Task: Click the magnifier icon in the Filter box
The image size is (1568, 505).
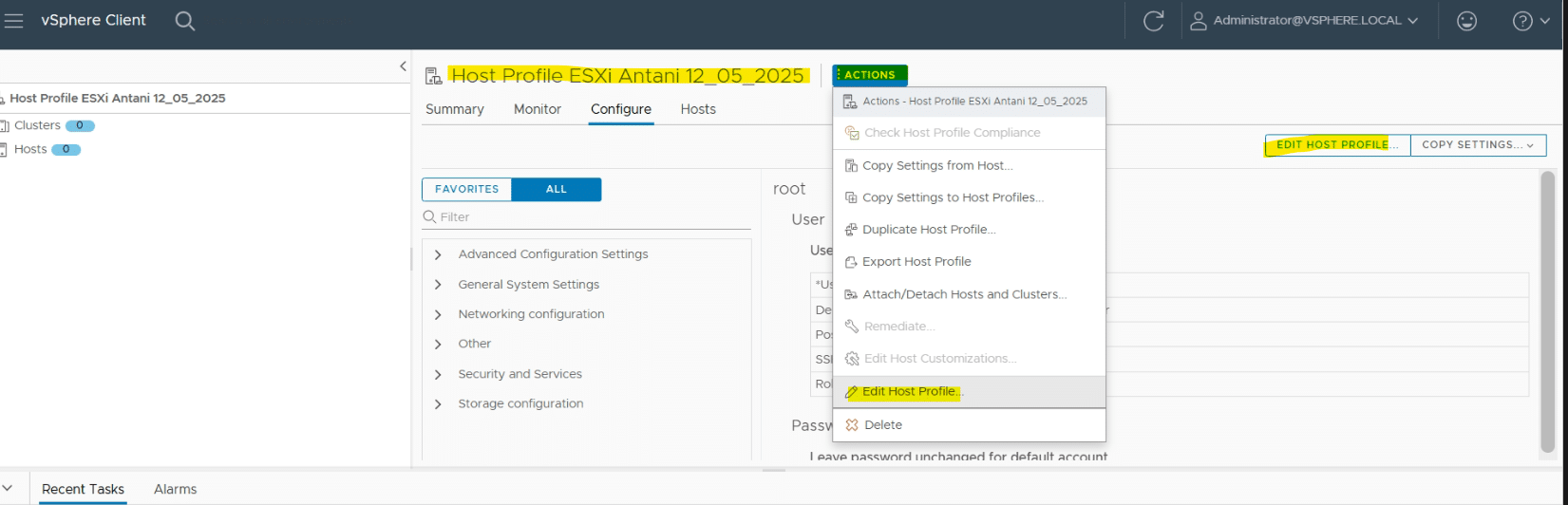Action: tap(429, 217)
